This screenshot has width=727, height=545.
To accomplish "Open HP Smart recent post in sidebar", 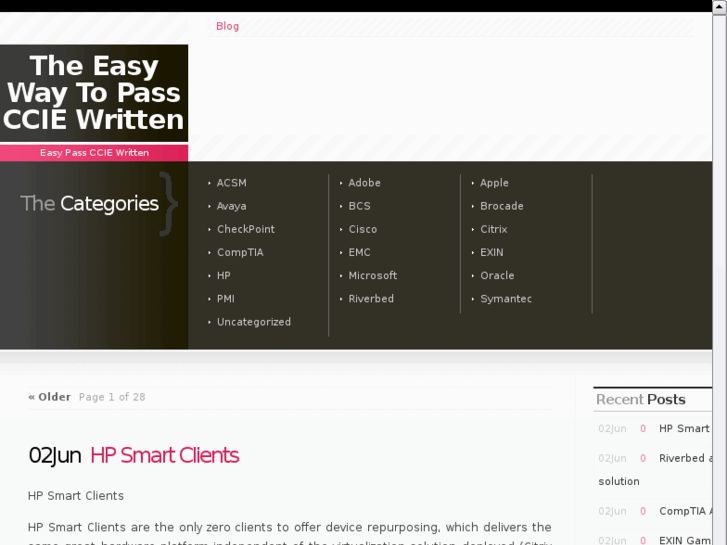I will point(684,429).
